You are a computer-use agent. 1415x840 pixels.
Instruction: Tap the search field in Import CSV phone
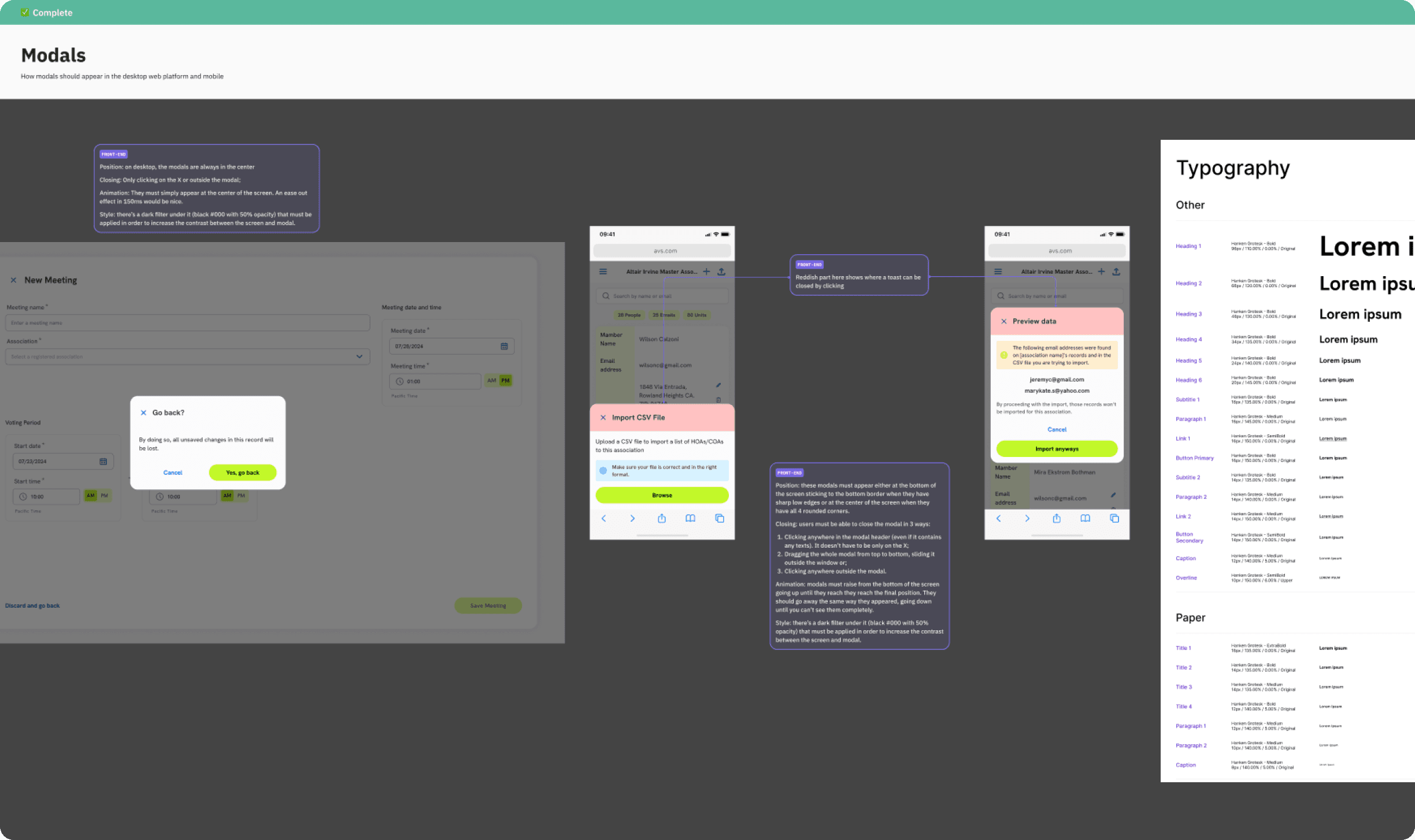(662, 296)
